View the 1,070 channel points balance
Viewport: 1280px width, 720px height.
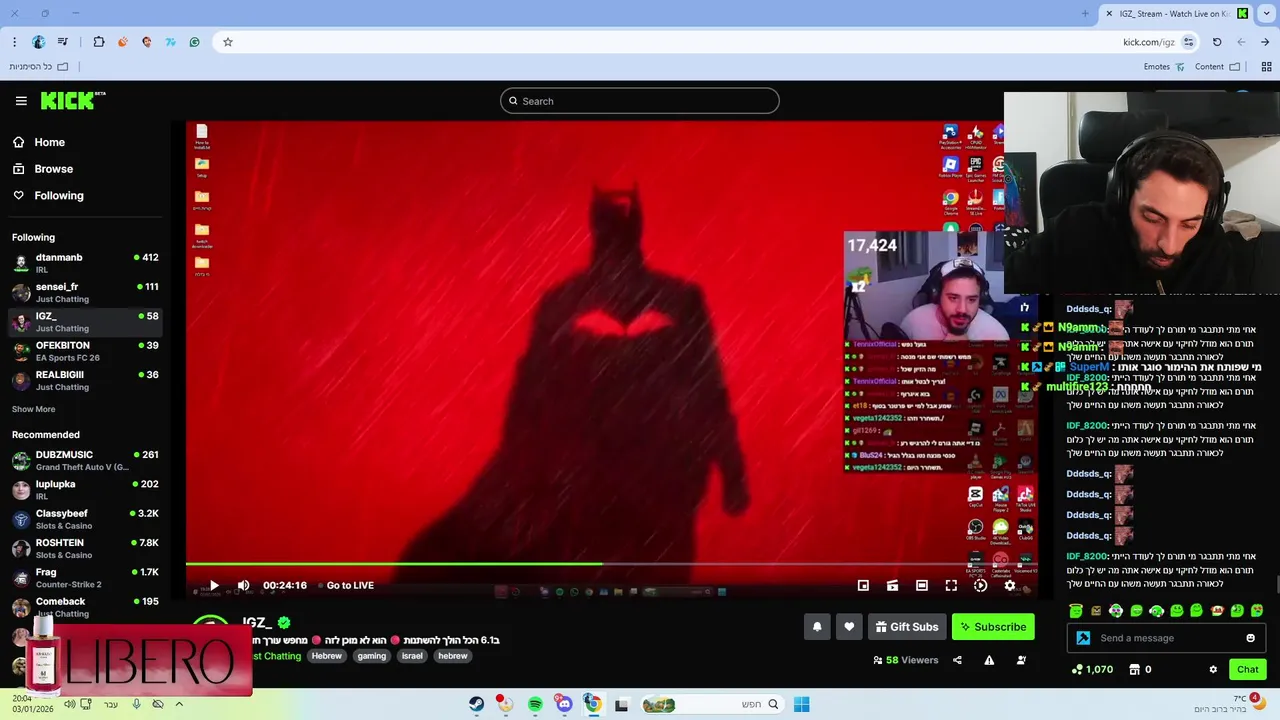tap(1091, 670)
